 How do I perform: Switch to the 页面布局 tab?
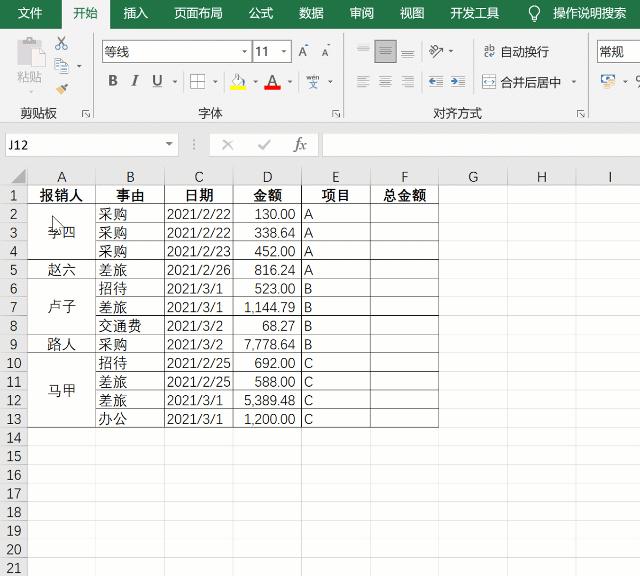(198, 13)
